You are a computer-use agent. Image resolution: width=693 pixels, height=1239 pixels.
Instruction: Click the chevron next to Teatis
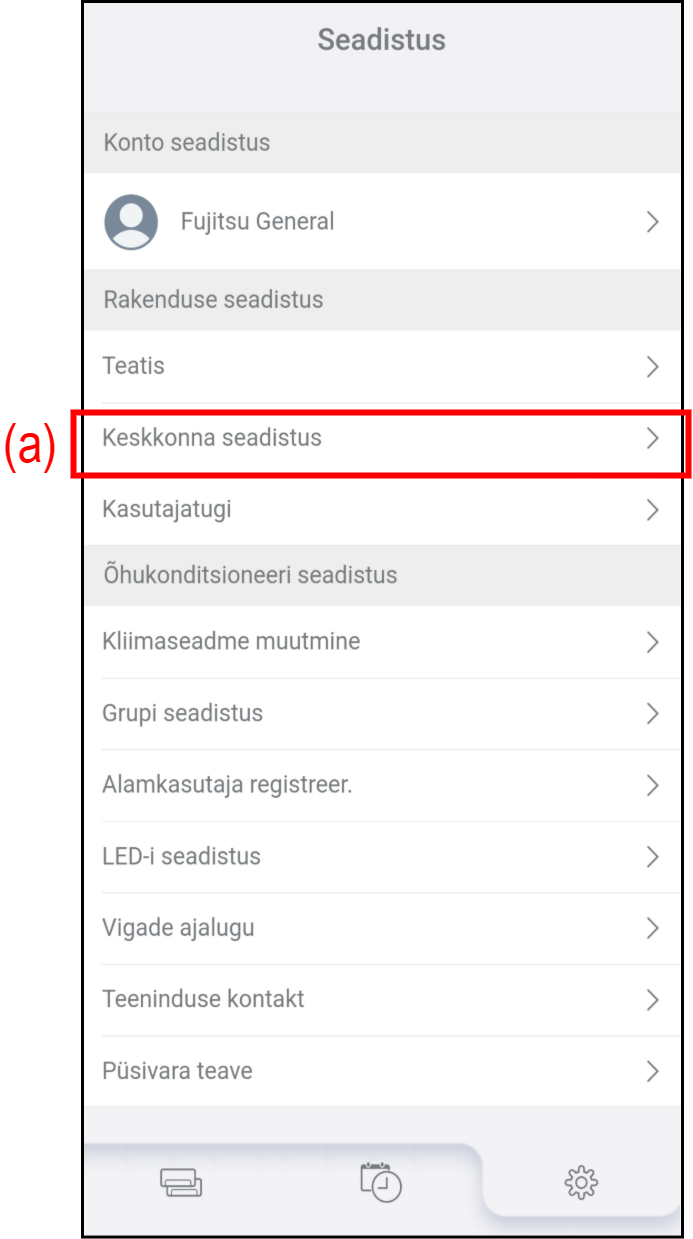coord(653,367)
